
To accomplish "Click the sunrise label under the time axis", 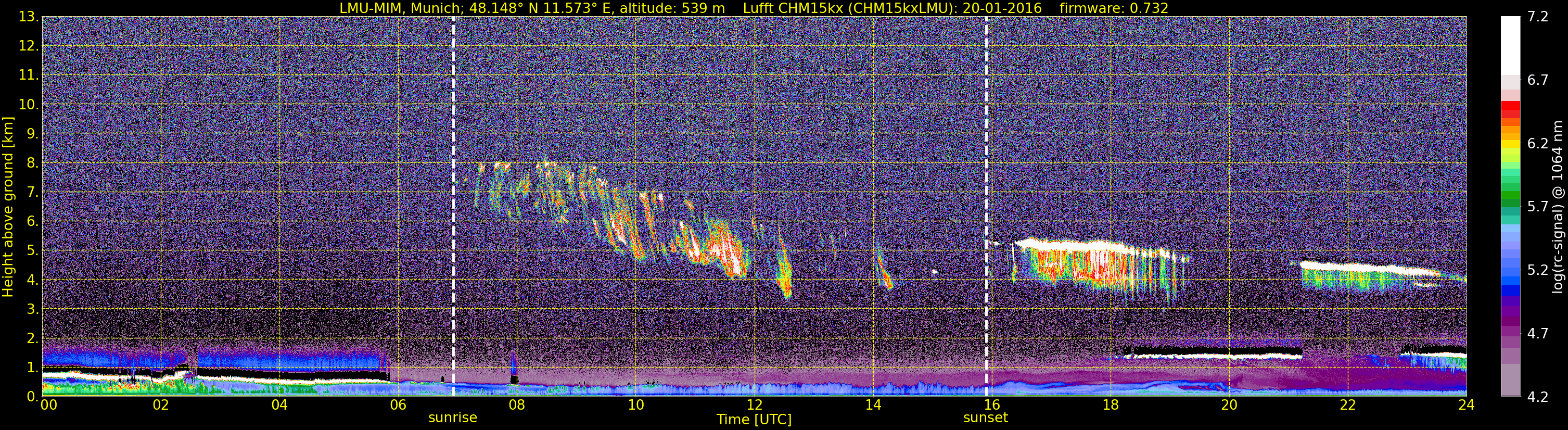I will click(x=452, y=418).
